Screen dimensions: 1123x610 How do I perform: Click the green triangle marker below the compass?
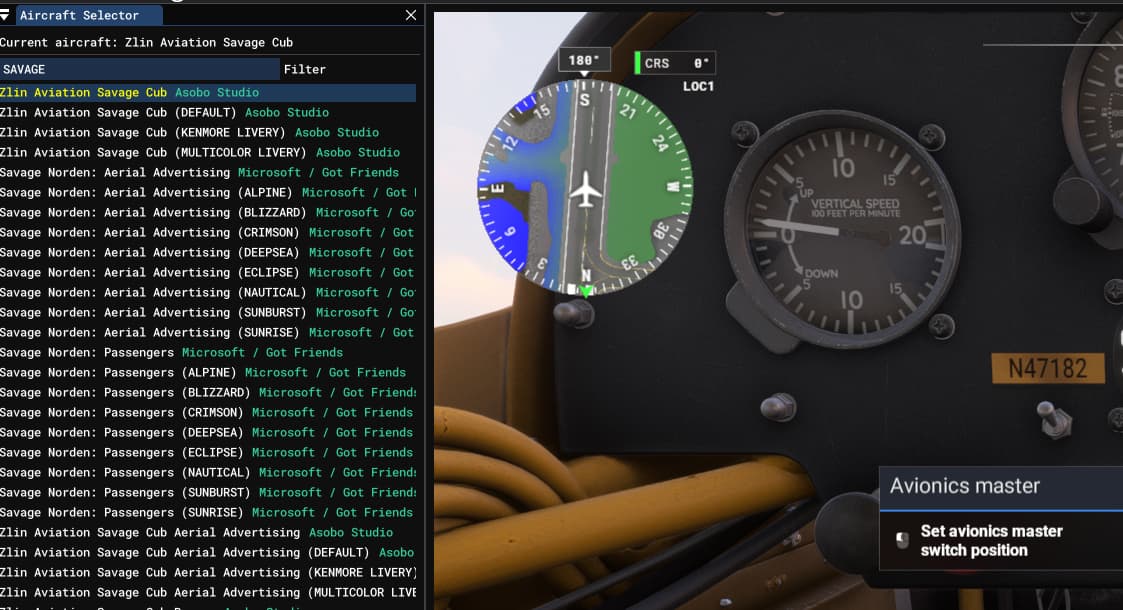point(586,291)
